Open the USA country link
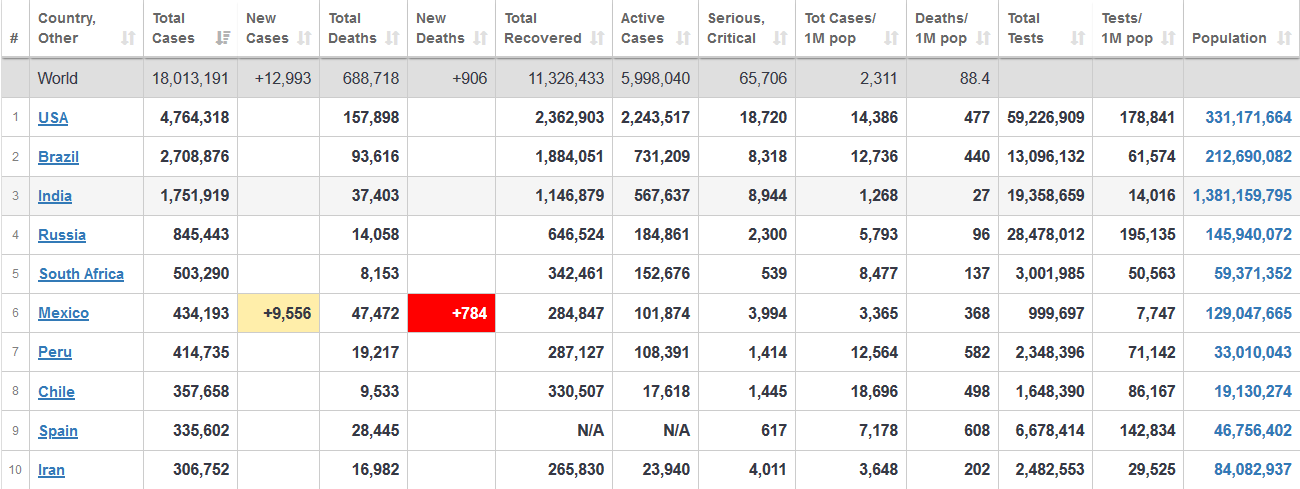1300x489 pixels. [53, 118]
